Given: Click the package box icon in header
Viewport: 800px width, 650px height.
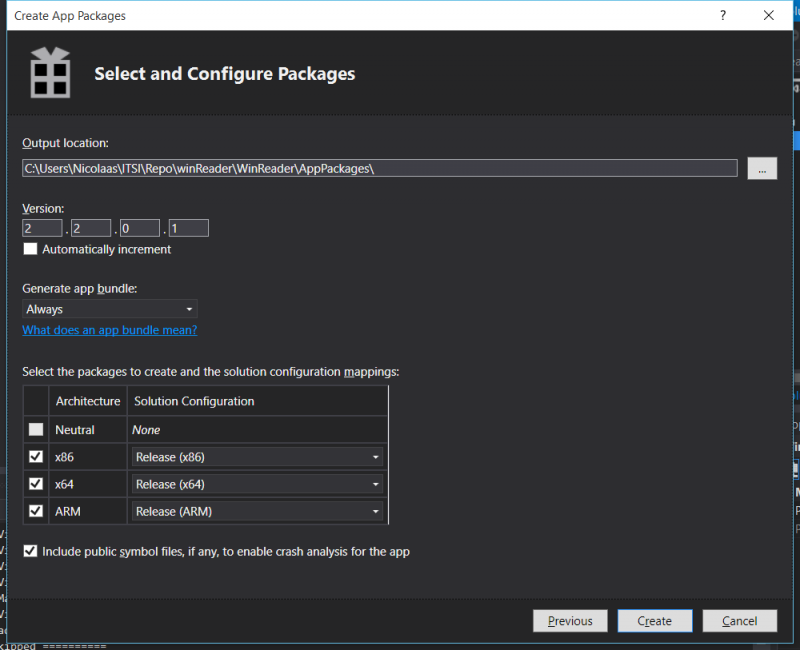Looking at the screenshot, I should coord(48,73).
